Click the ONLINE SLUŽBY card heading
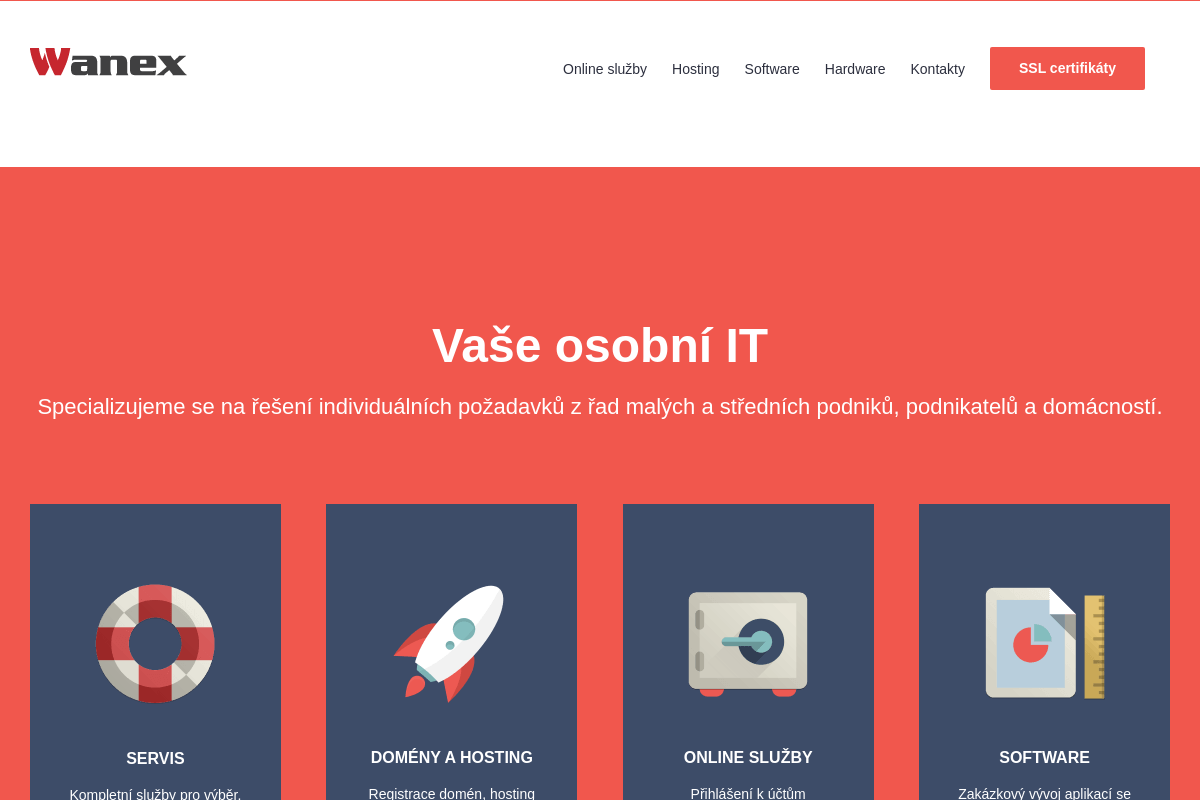Viewport: 1200px width, 800px height. (x=748, y=758)
